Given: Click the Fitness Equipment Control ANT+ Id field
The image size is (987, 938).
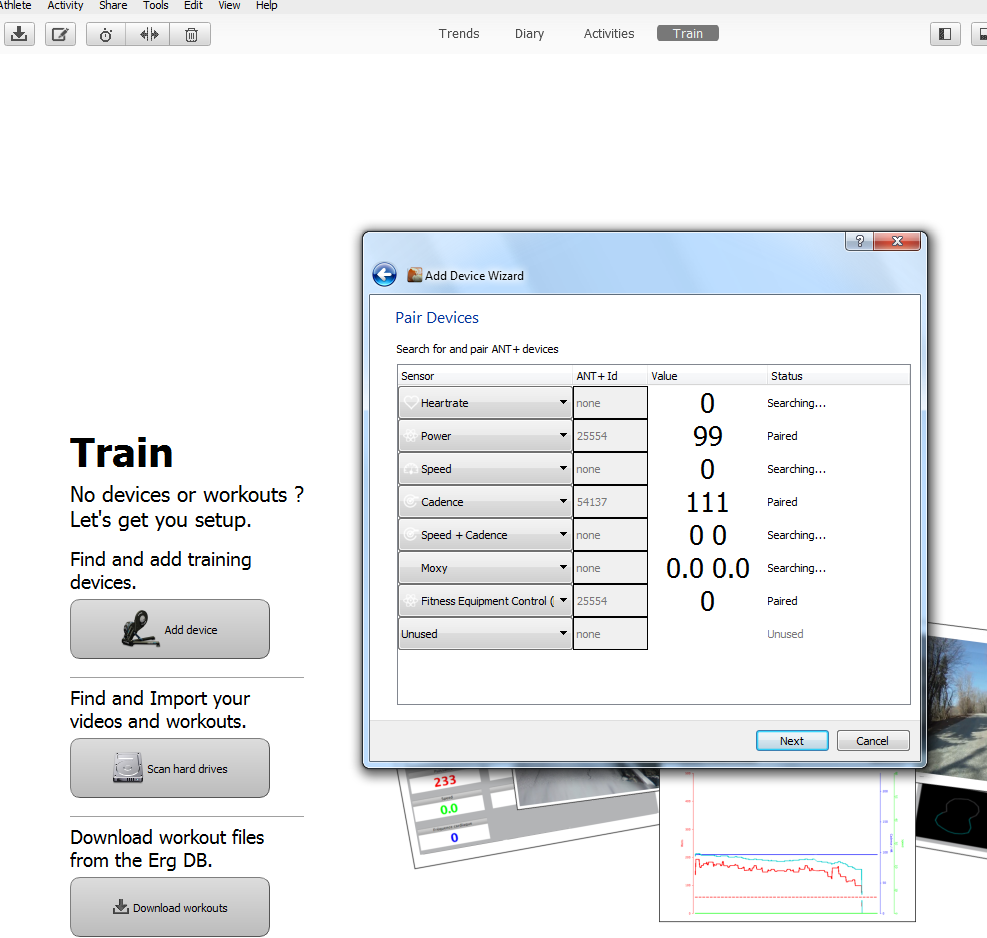Looking at the screenshot, I should tap(610, 601).
